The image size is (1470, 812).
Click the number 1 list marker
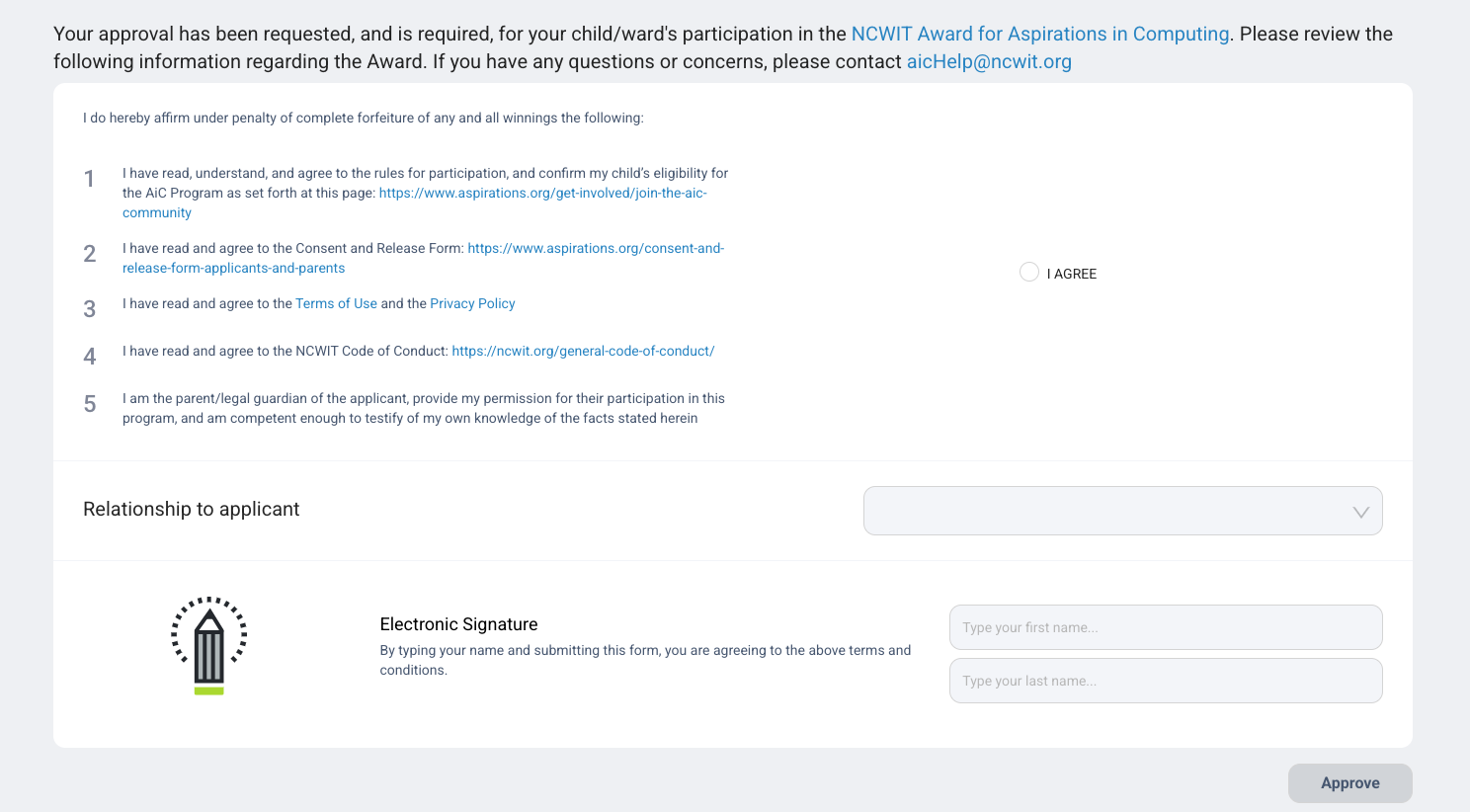89,179
